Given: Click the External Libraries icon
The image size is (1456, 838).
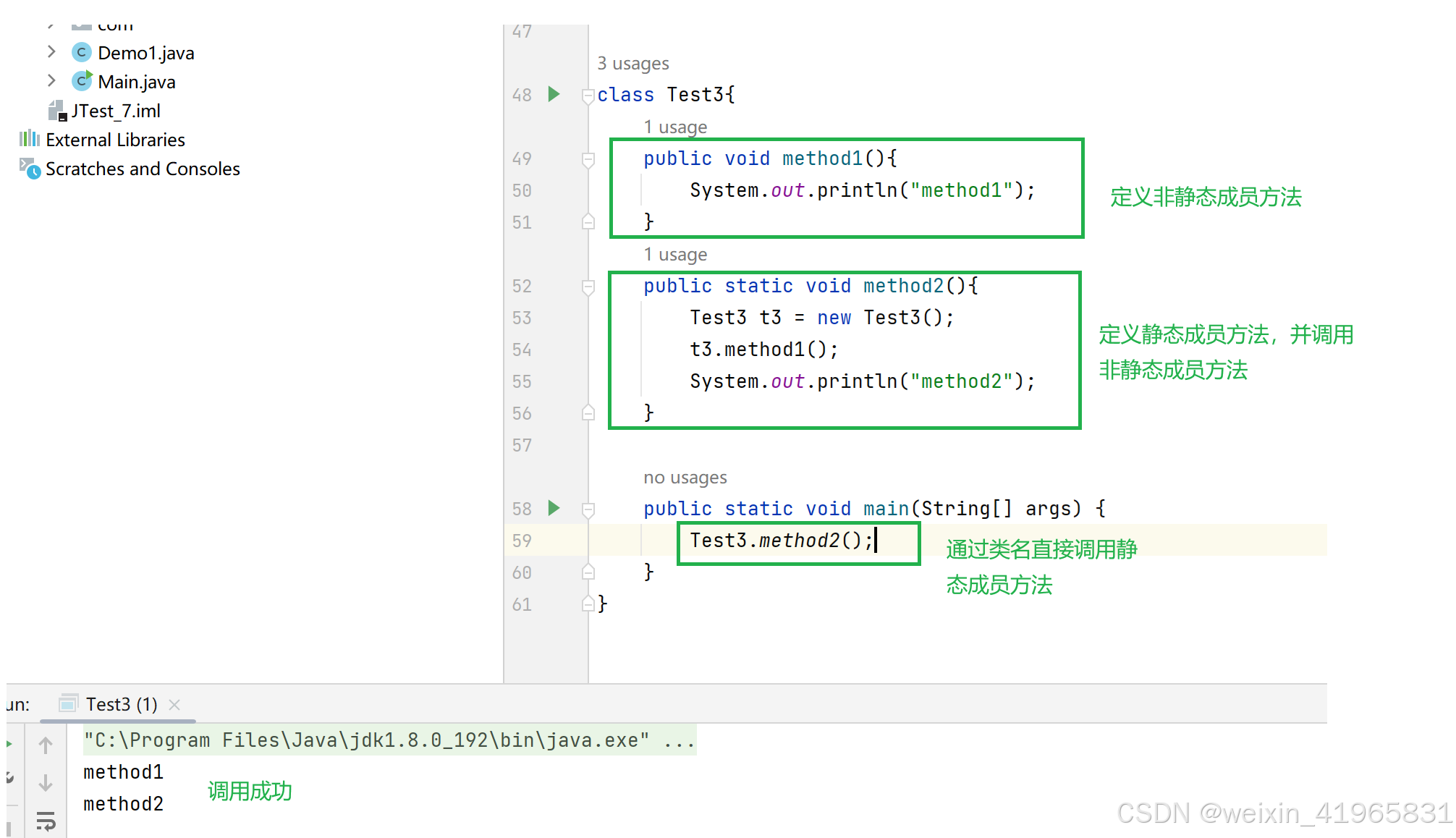Looking at the screenshot, I should tap(30, 139).
